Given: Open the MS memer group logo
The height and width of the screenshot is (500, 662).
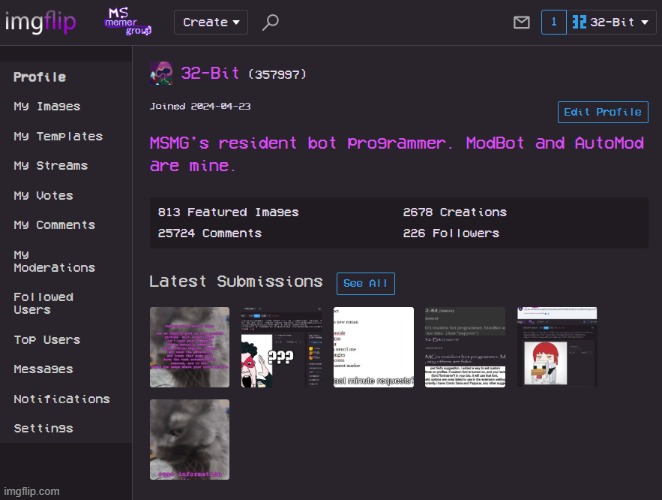Looking at the screenshot, I should coord(128,22).
